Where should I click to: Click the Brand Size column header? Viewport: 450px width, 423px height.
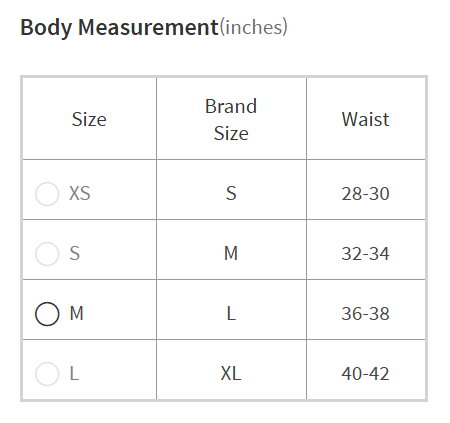click(x=231, y=120)
